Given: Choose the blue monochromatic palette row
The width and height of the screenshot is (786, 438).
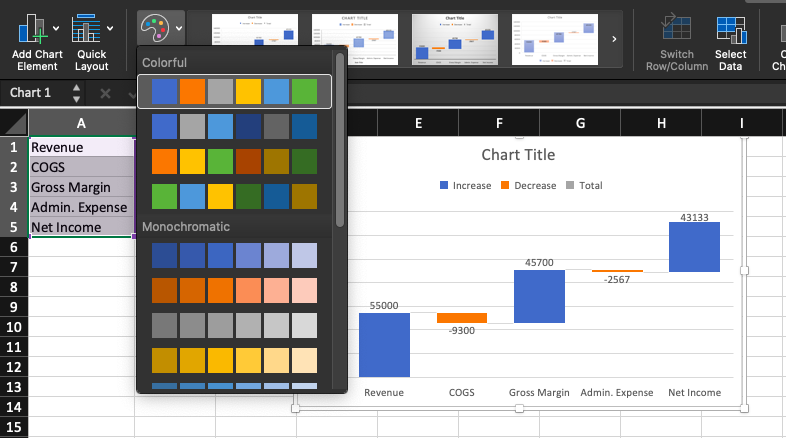Looking at the screenshot, I should (x=234, y=256).
